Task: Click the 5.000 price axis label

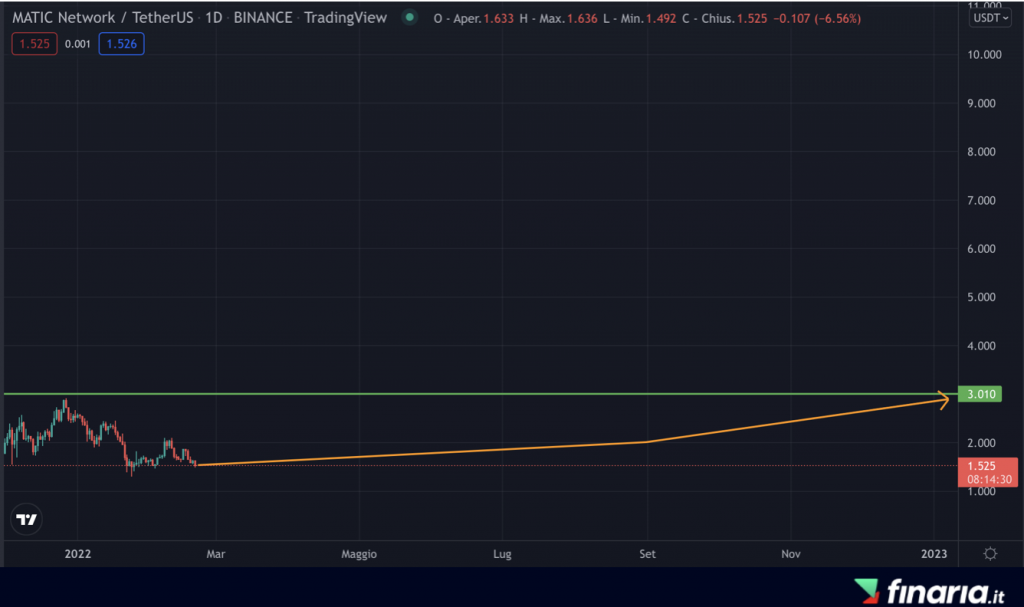Action: pyautogui.click(x=982, y=297)
